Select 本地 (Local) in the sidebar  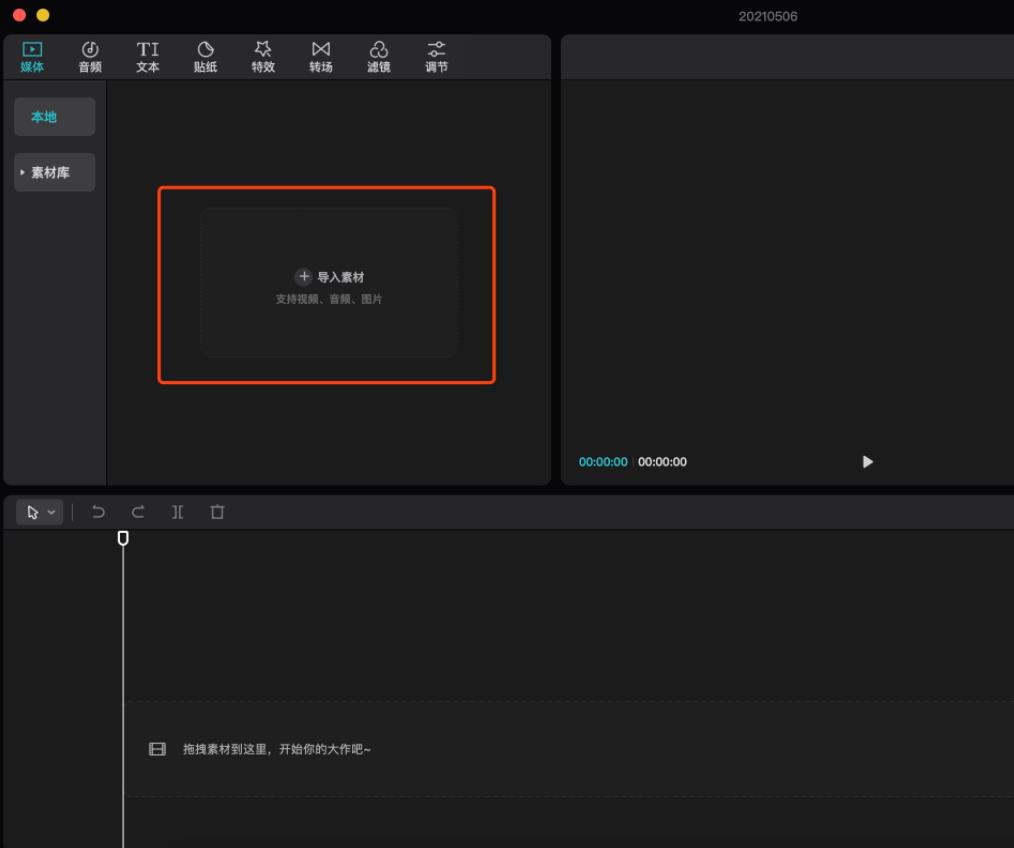[55, 117]
